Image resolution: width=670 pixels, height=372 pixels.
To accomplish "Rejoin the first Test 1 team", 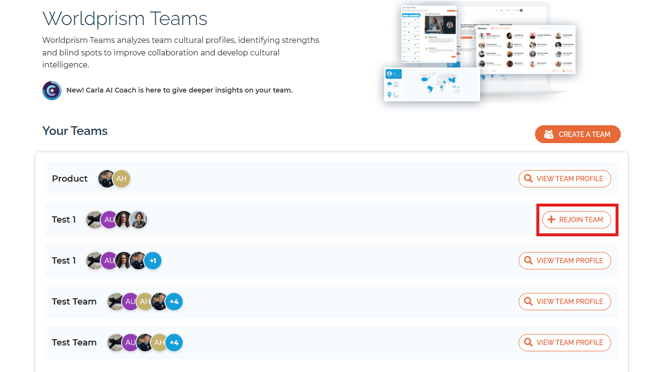I will [576, 220].
